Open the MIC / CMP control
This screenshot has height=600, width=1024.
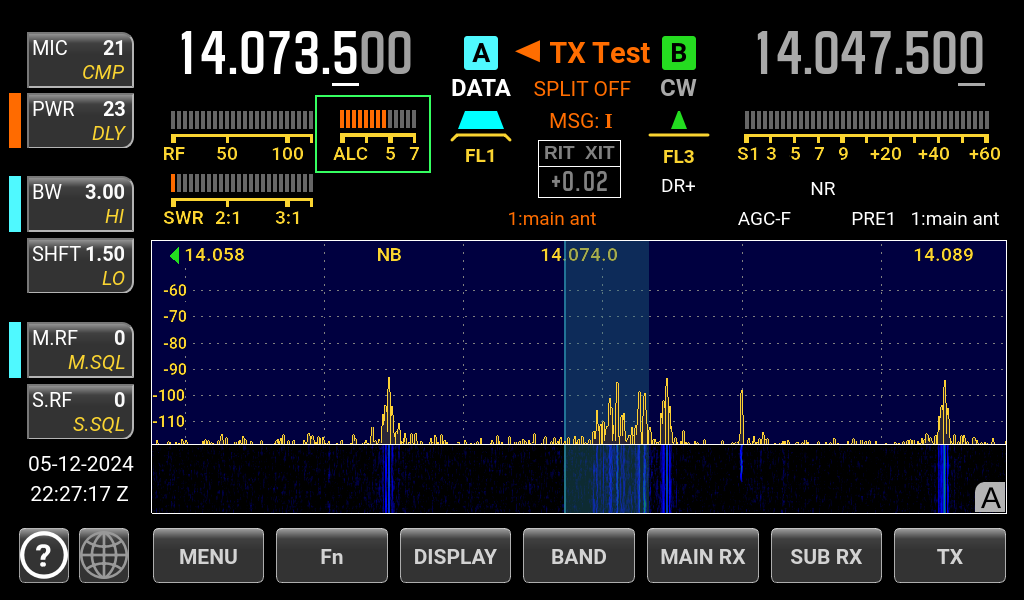click(x=80, y=60)
